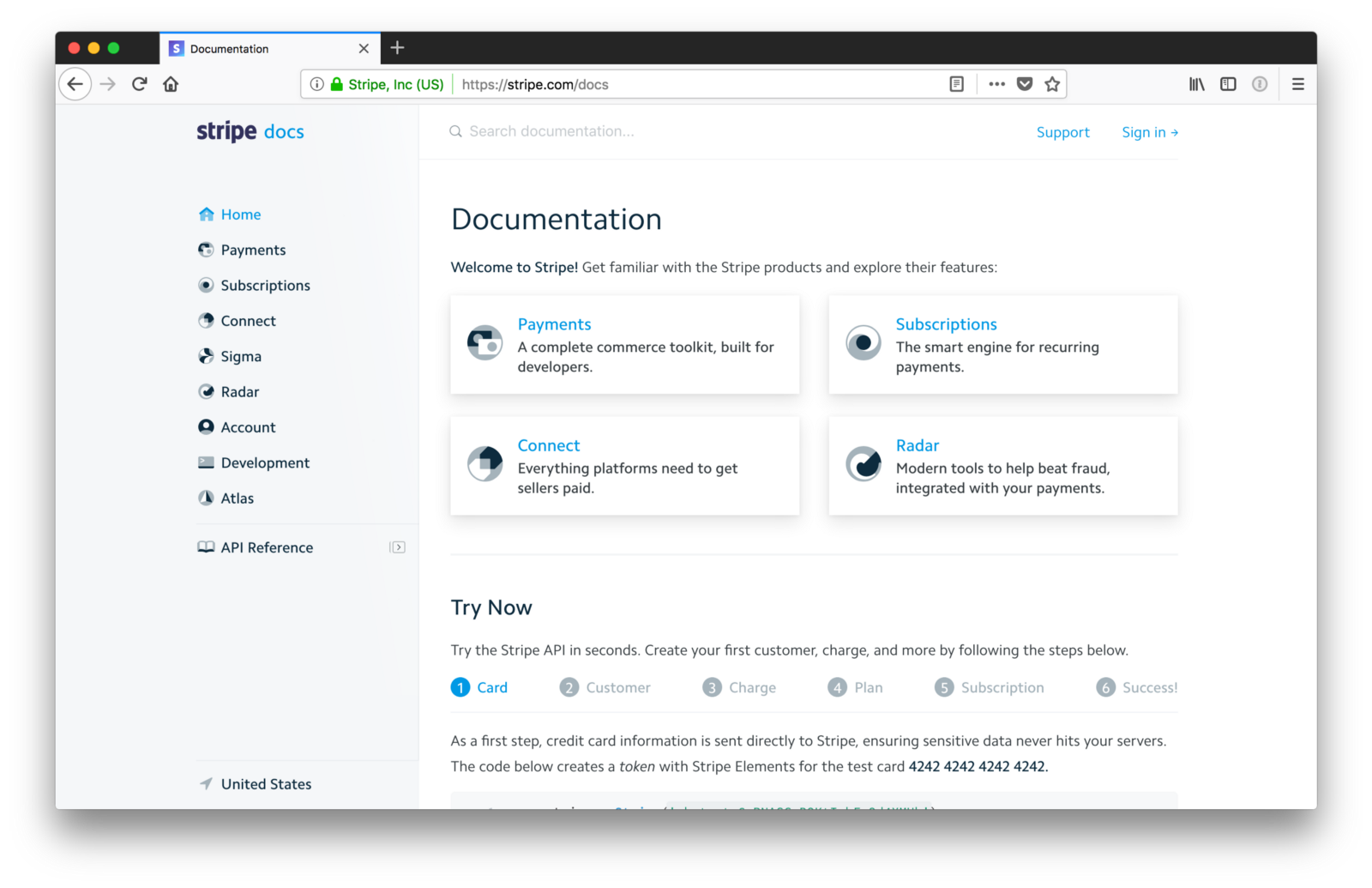Go to Home in the sidebar

click(230, 214)
